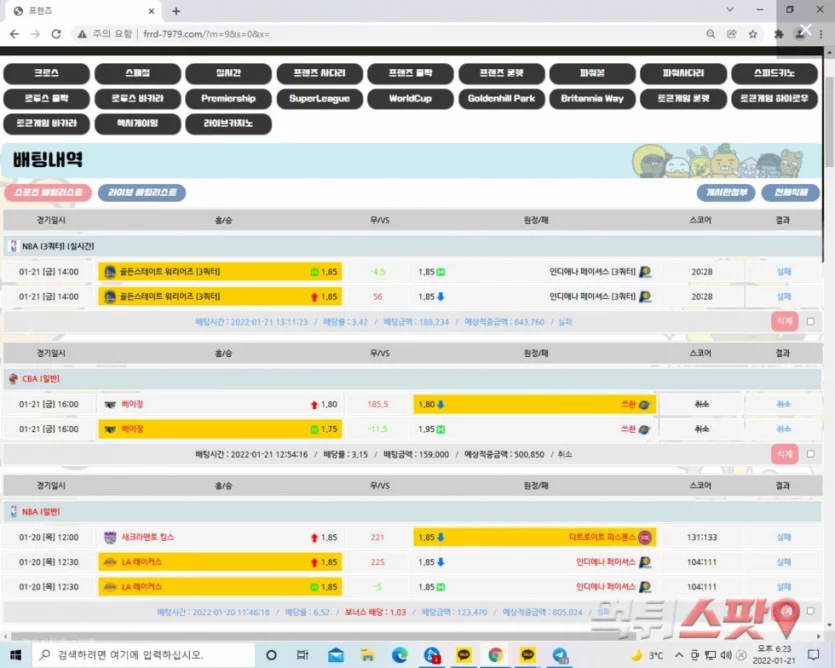Open the Chrome extensions puzzle icon
Viewport: 835px width, 668px height.
click(x=779, y=34)
